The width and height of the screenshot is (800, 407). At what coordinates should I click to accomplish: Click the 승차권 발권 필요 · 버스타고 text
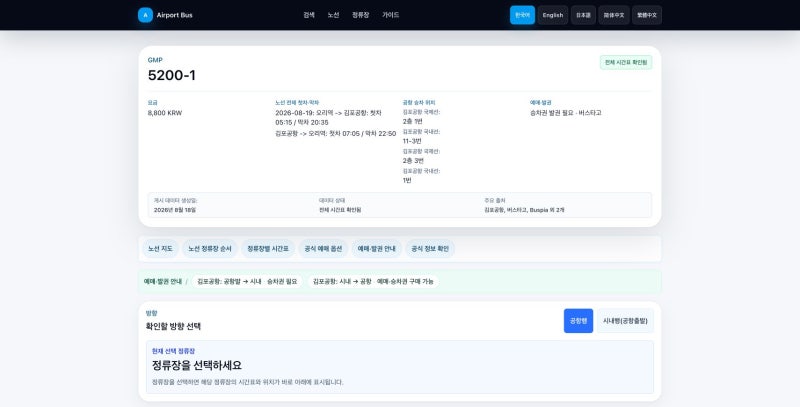click(x=566, y=113)
